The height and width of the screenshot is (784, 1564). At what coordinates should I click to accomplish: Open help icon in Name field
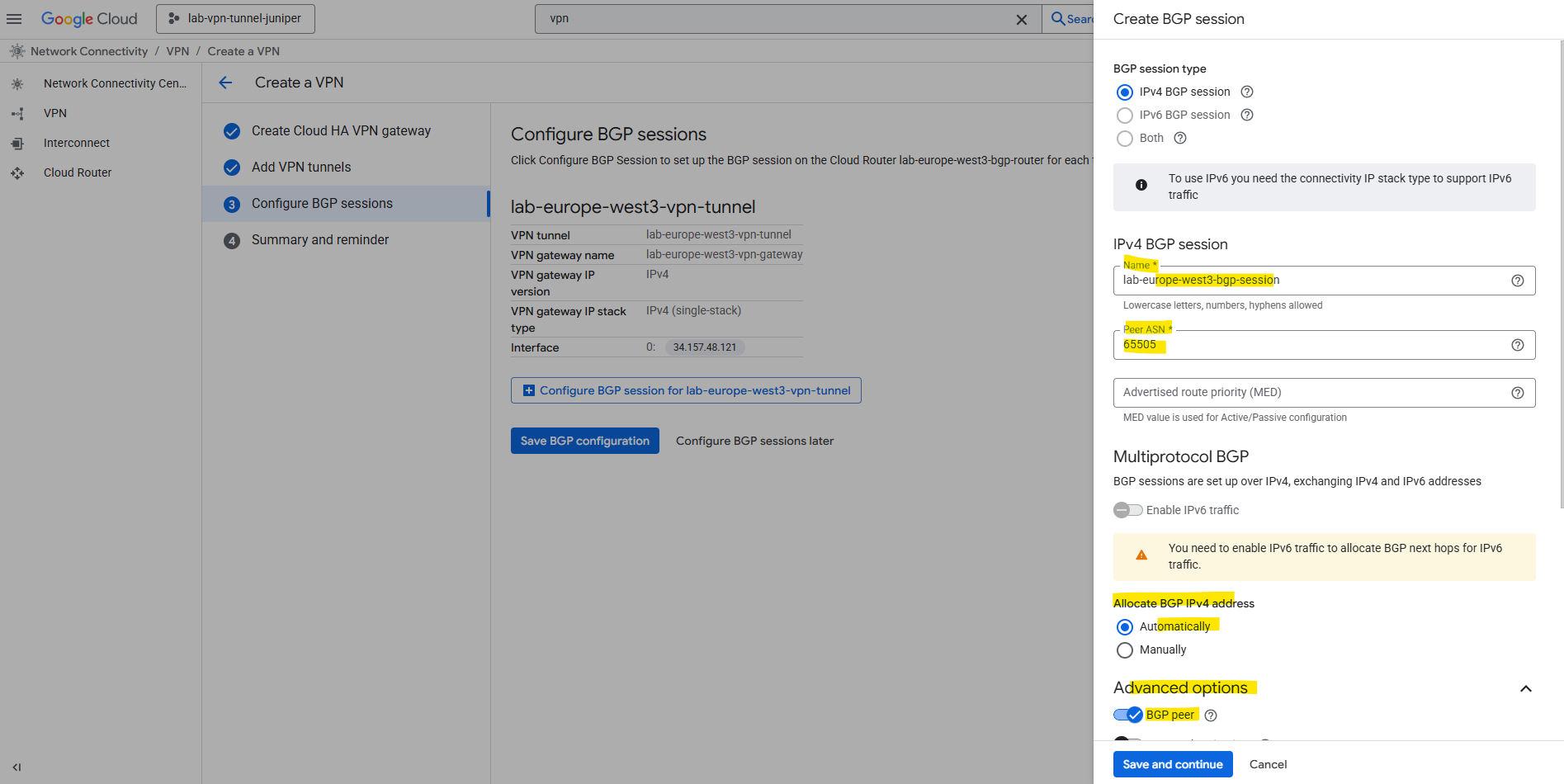click(1517, 281)
